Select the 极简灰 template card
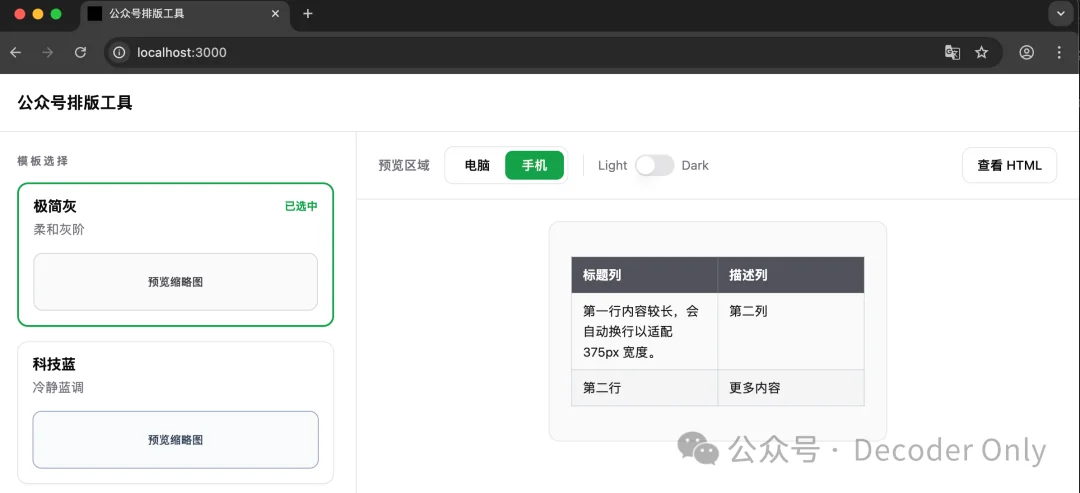1080x493 pixels. tap(176, 254)
